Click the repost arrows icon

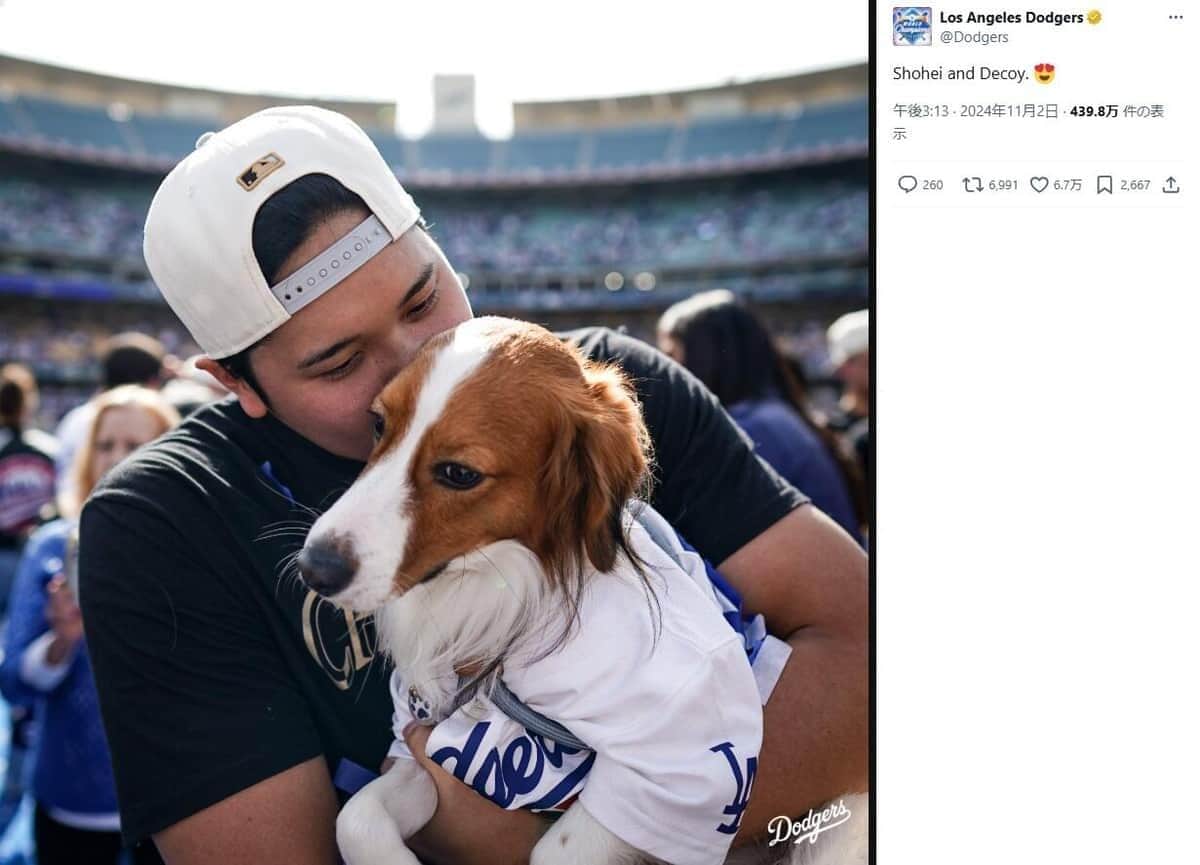(972, 185)
